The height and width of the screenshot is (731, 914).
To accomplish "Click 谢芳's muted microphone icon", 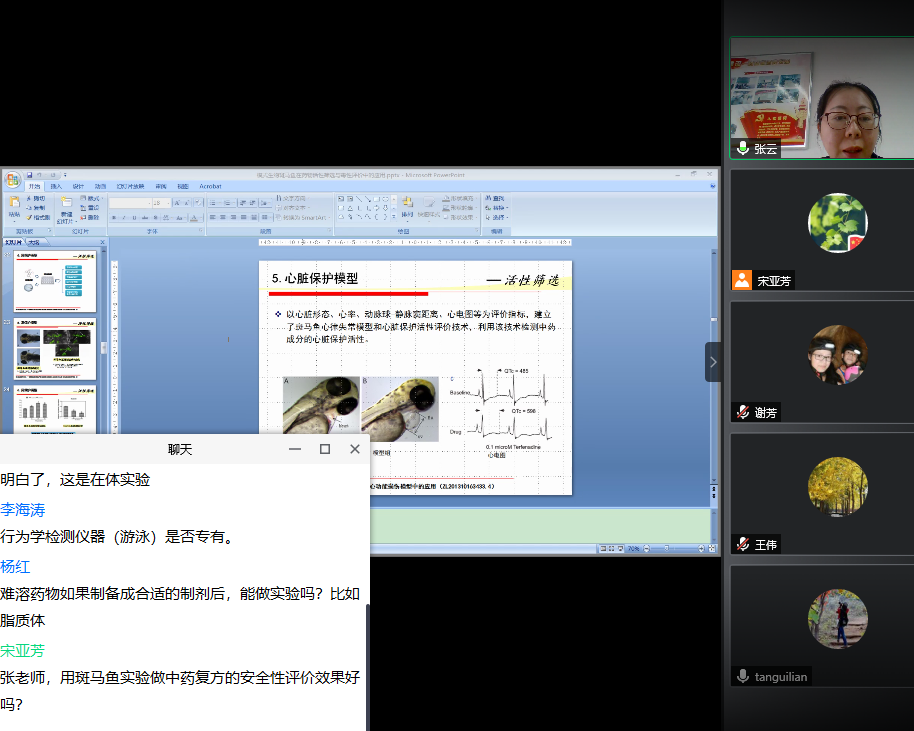I will point(743,412).
